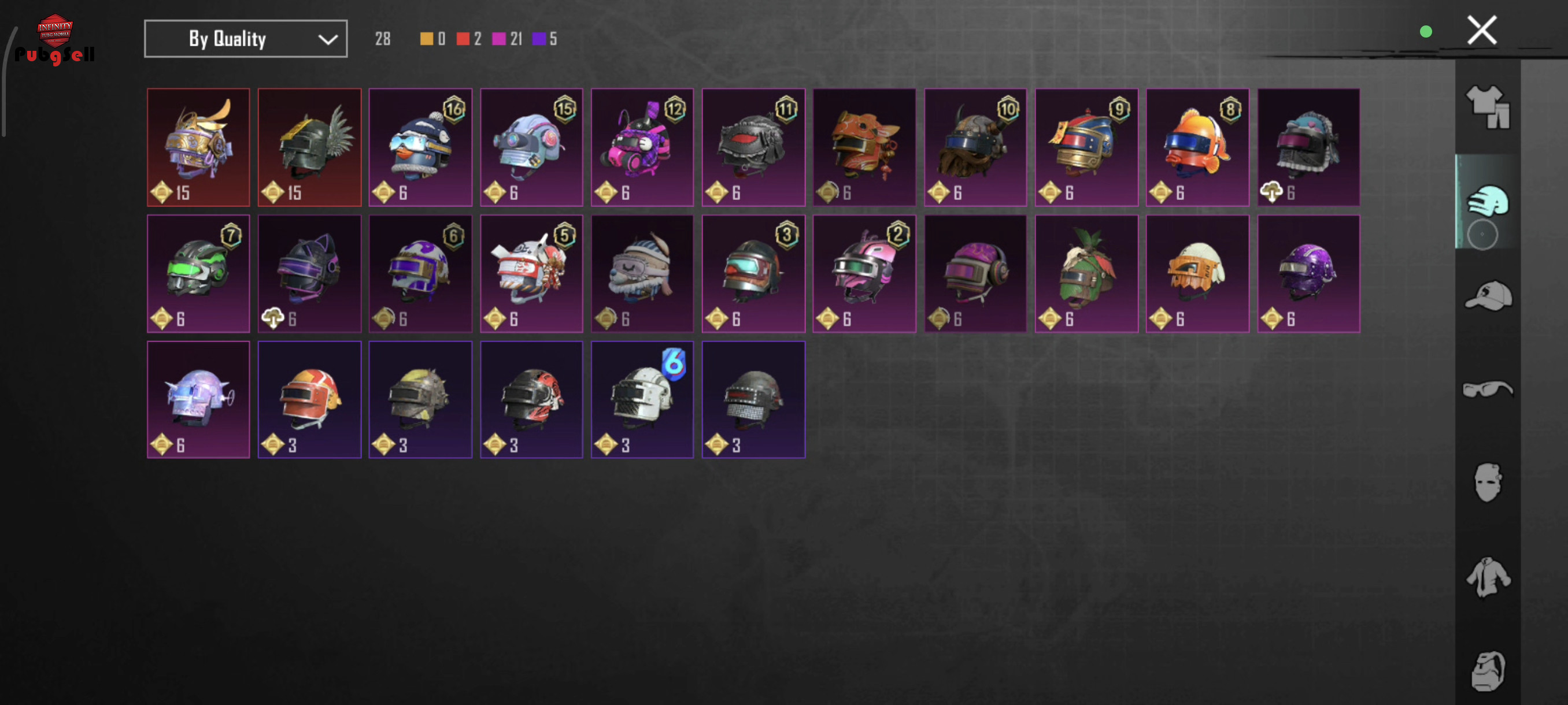Click the purple quality count indicator

point(545,39)
